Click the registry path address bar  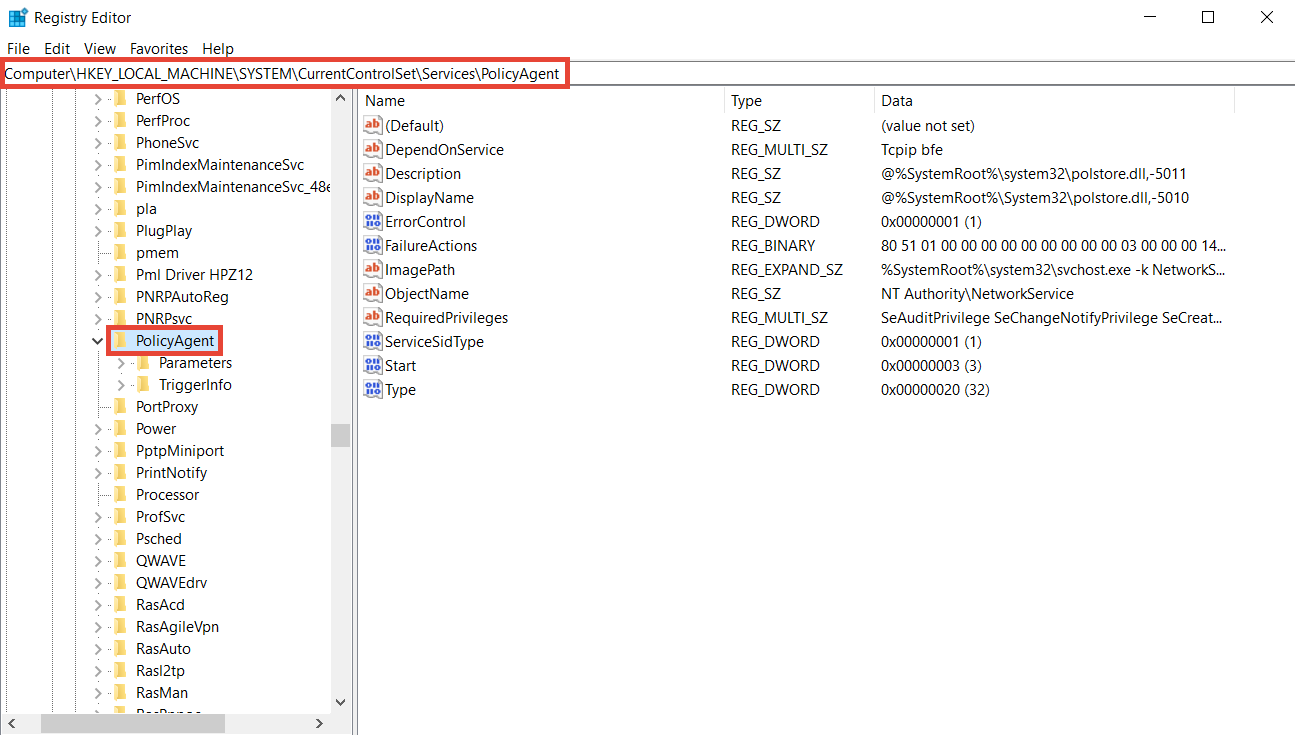pyautogui.click(x=286, y=73)
